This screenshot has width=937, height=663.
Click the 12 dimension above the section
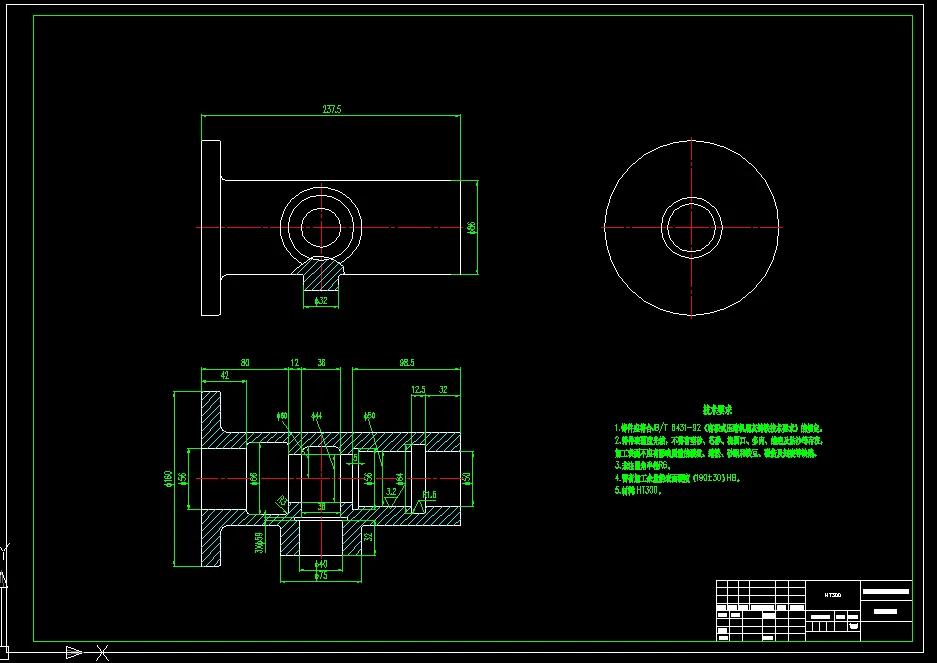(295, 362)
